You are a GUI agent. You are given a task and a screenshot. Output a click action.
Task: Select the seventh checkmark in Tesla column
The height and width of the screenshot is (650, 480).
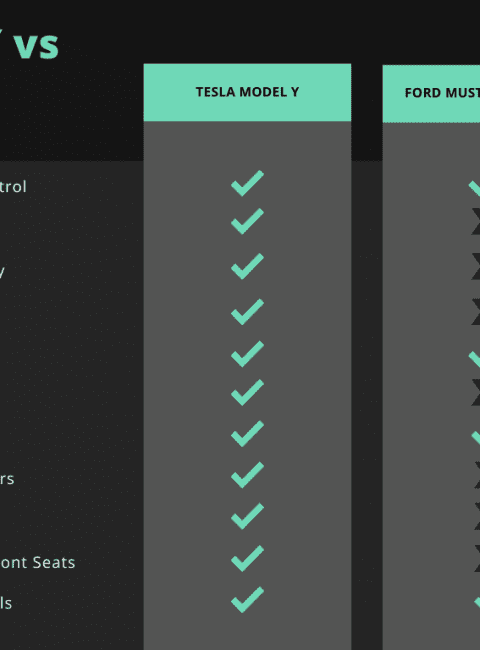247,434
